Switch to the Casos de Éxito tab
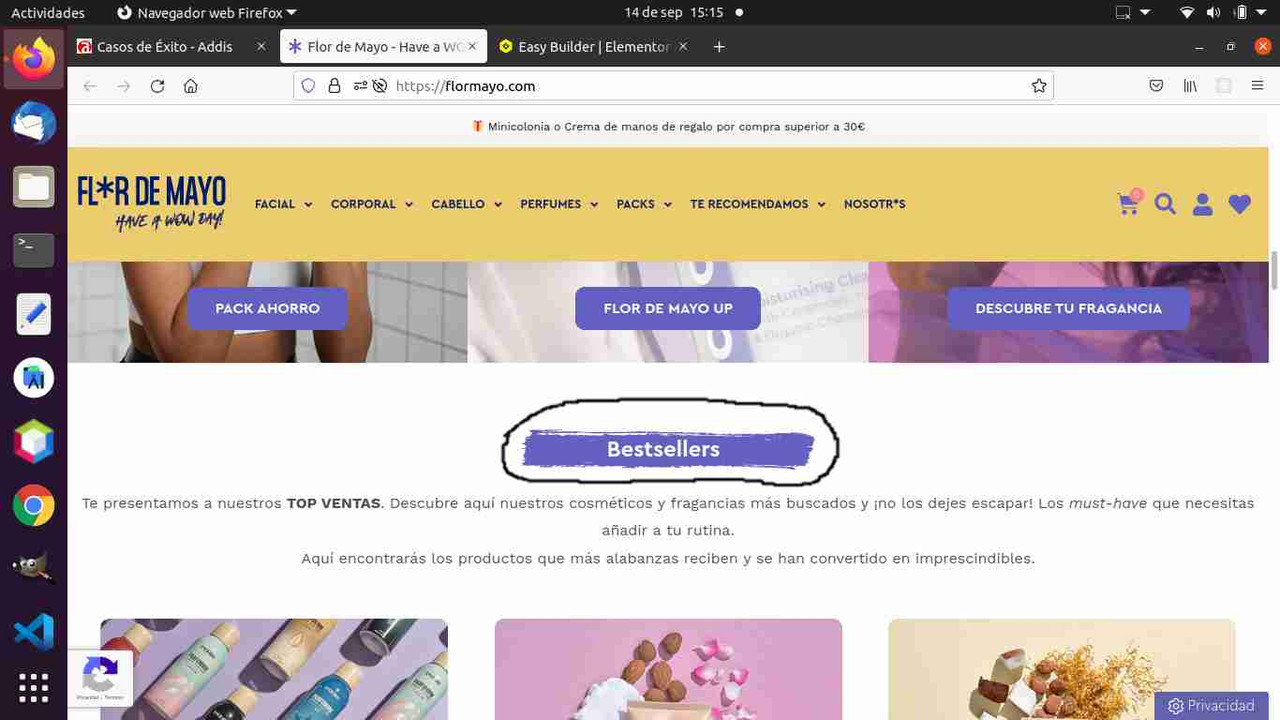 tap(172, 46)
